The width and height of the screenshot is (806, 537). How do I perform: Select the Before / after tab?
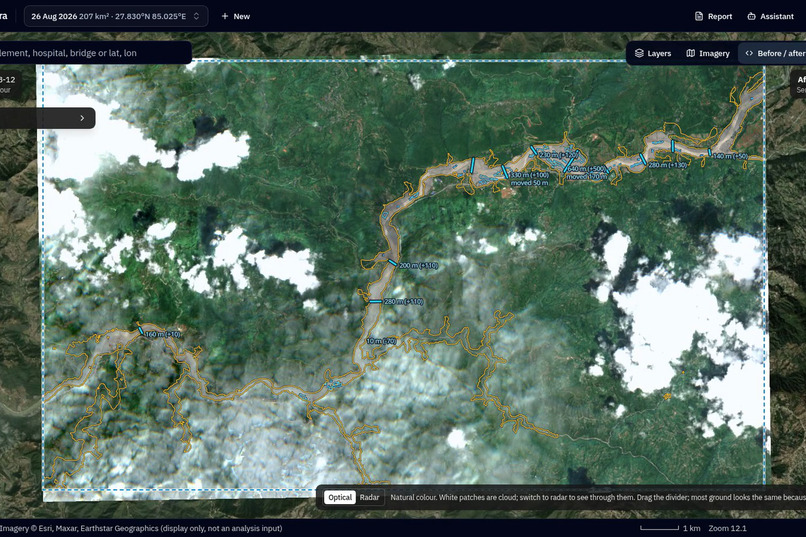(774, 53)
